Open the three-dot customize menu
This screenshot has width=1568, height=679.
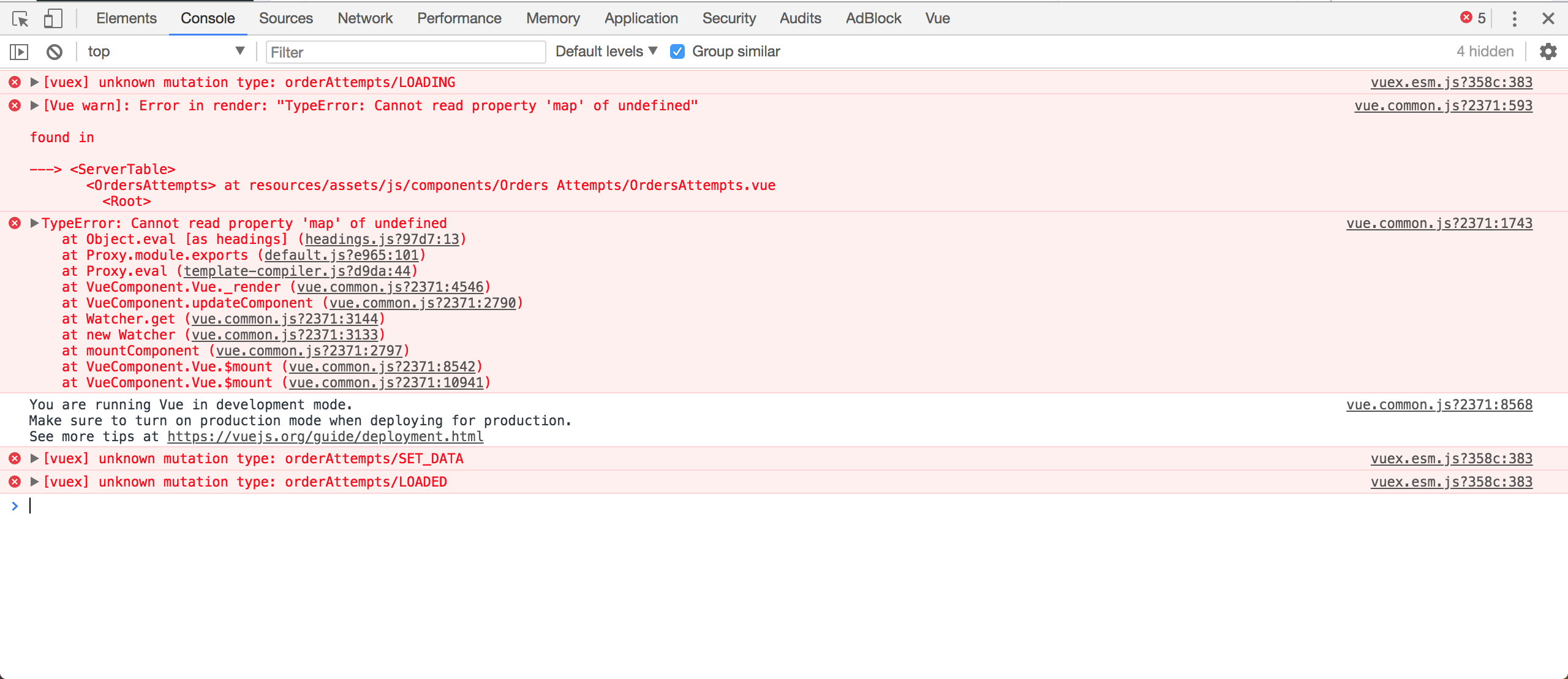coord(1514,18)
